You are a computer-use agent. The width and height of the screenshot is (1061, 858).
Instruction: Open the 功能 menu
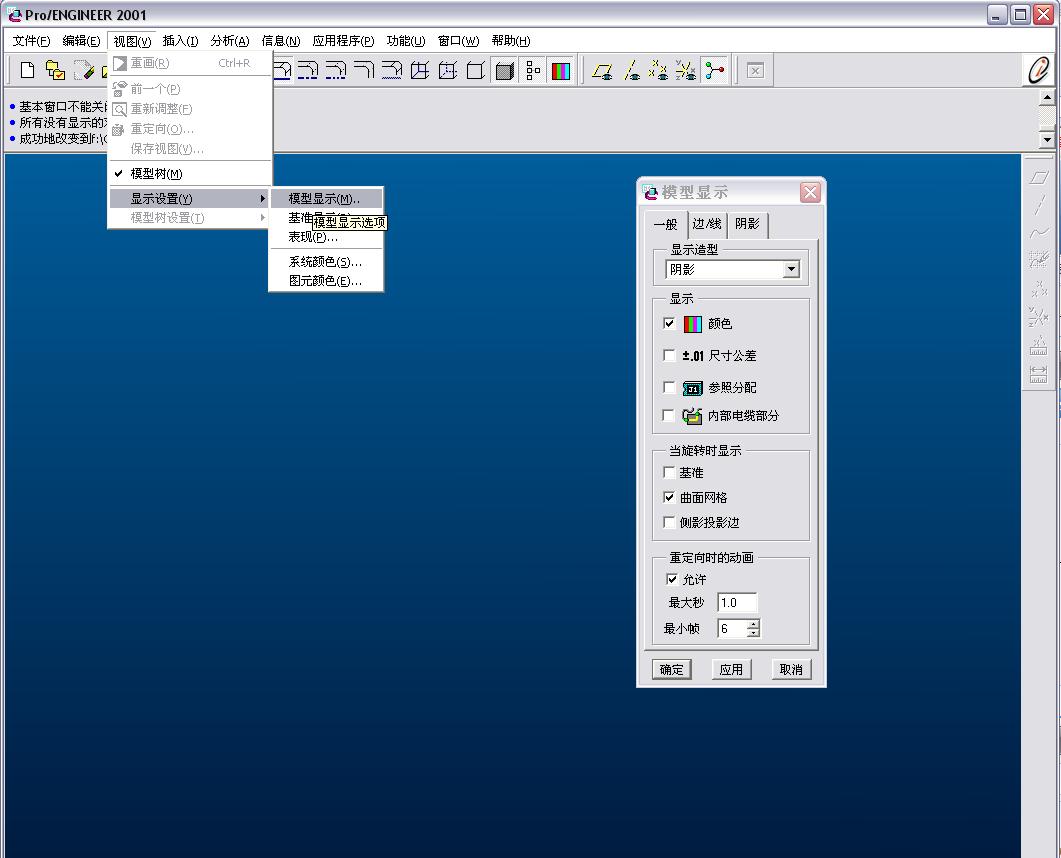pyautogui.click(x=406, y=41)
